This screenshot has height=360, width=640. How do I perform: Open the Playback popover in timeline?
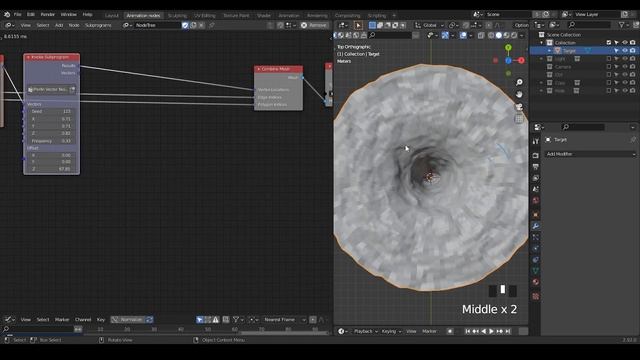coord(365,331)
